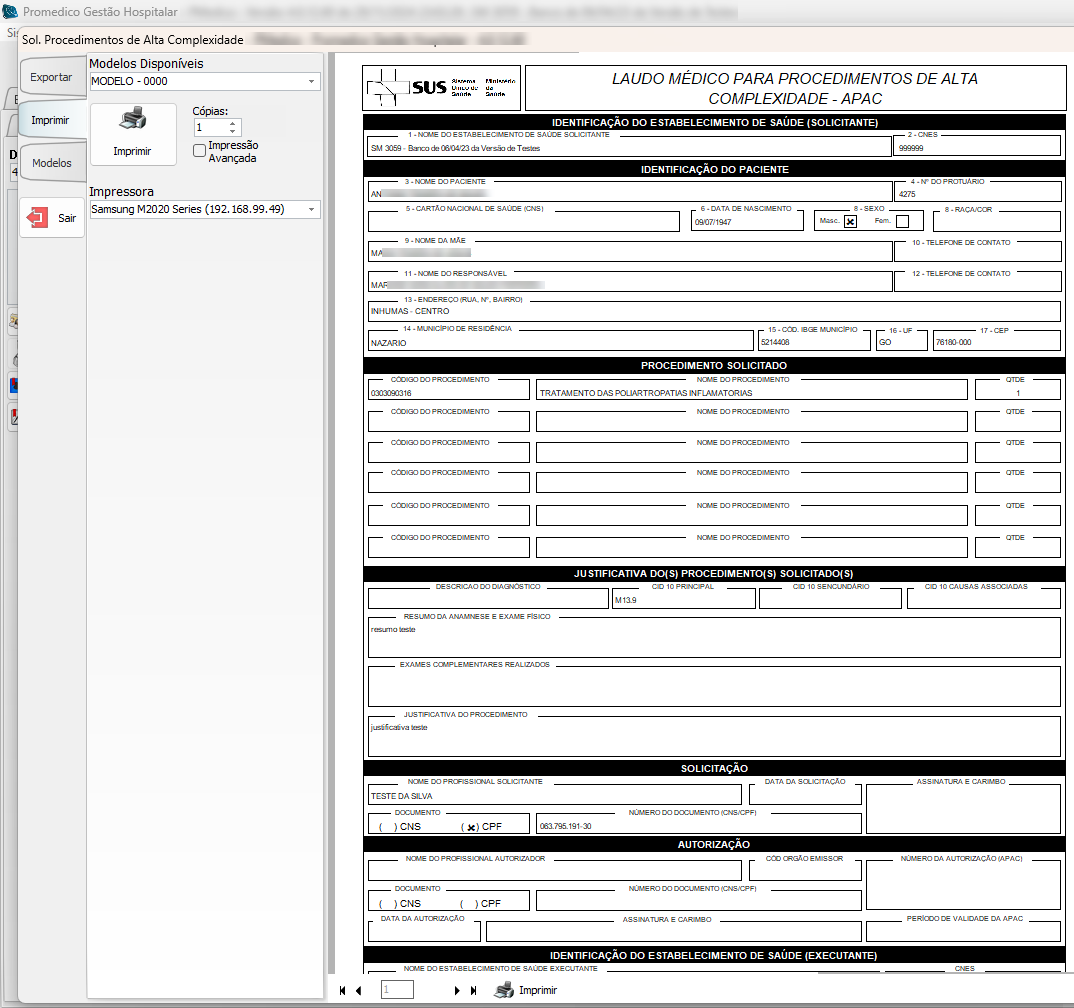Click the red Sair arrow icon
The width and height of the screenshot is (1074, 1008).
[37, 218]
